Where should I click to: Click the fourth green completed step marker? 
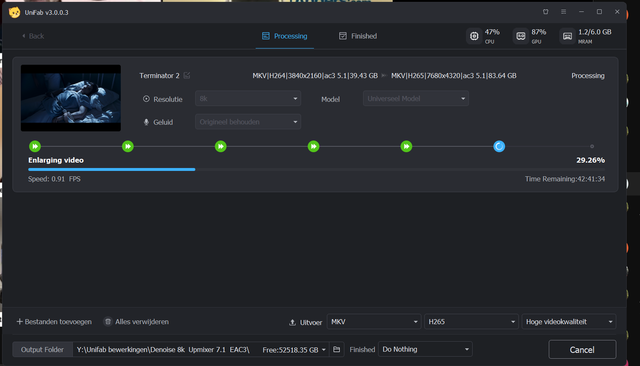click(313, 146)
